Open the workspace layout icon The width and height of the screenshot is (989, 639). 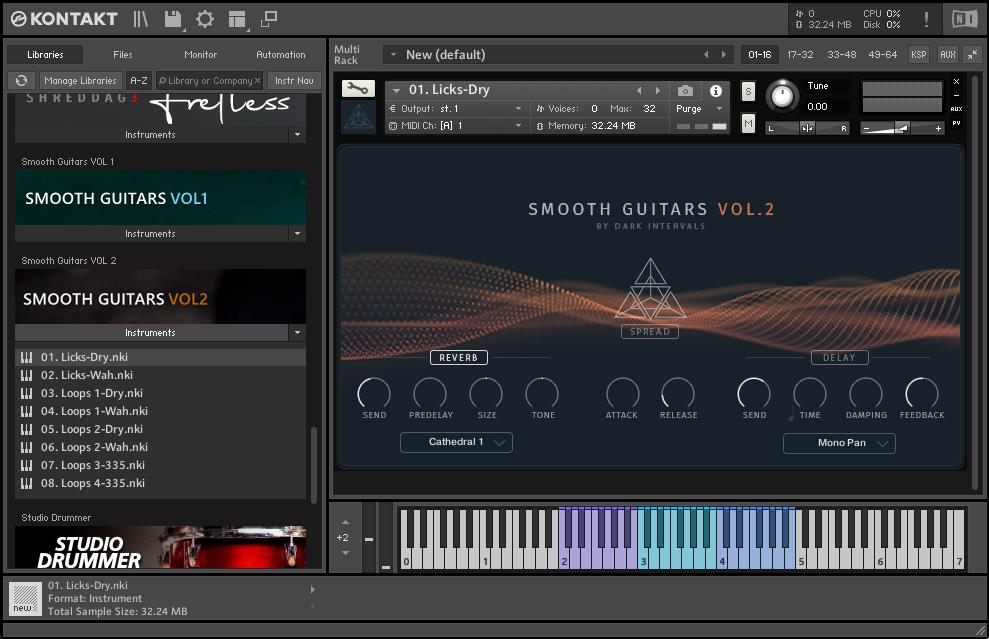coord(237,19)
